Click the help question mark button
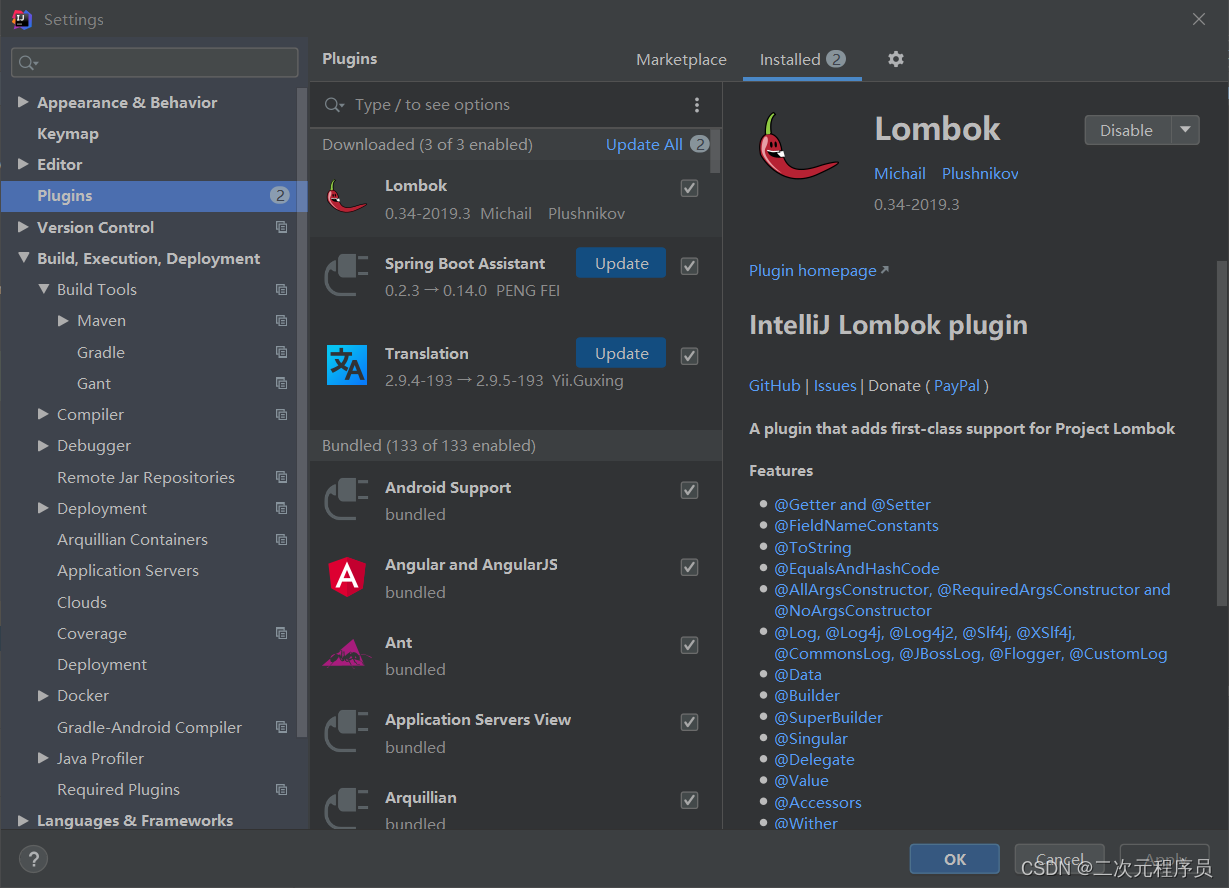 33,858
